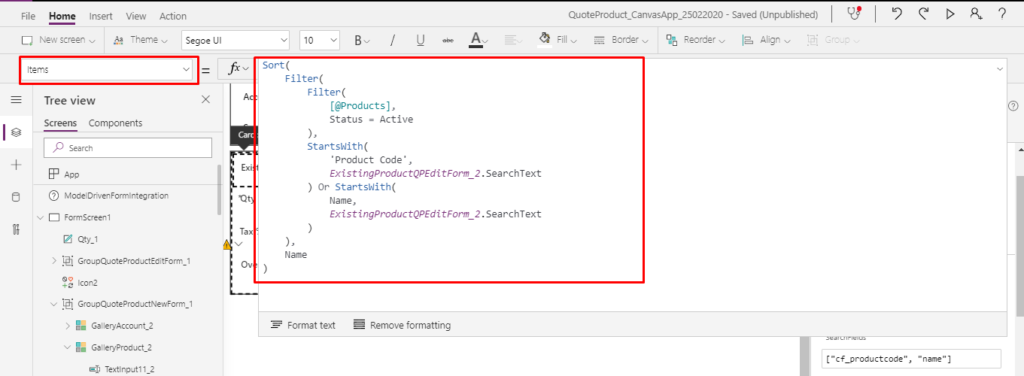This screenshot has width=1024, height=376.
Task: Preview the app with Play icon
Action: (950, 14)
